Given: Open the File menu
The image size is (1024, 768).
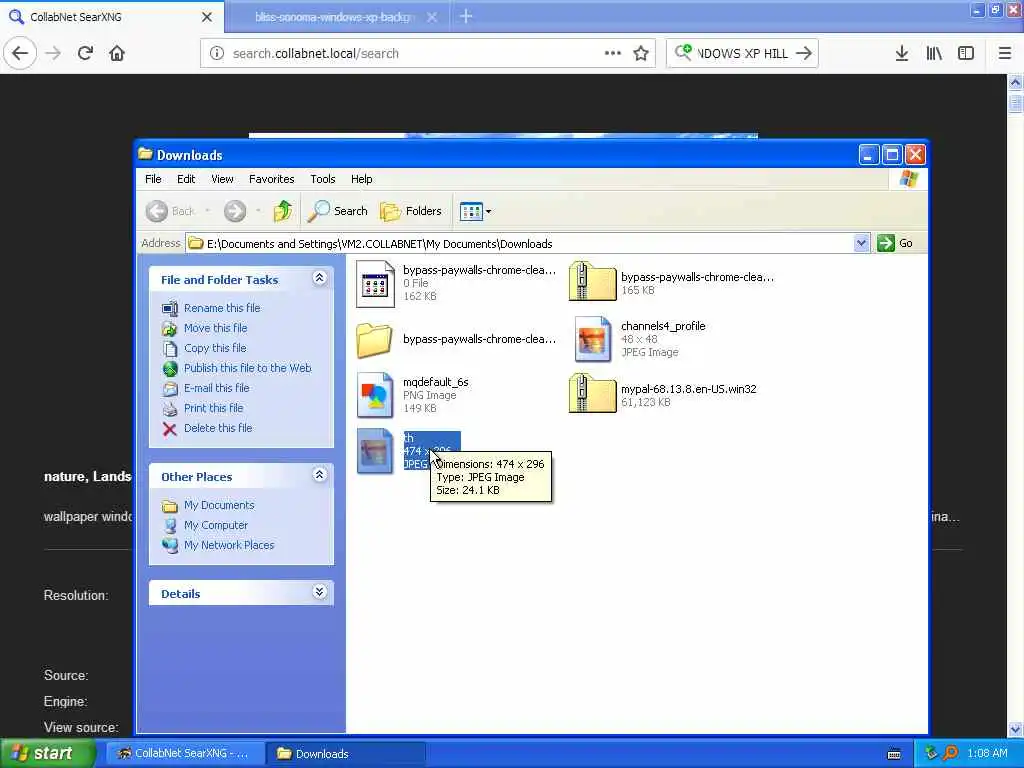Looking at the screenshot, I should tap(153, 179).
